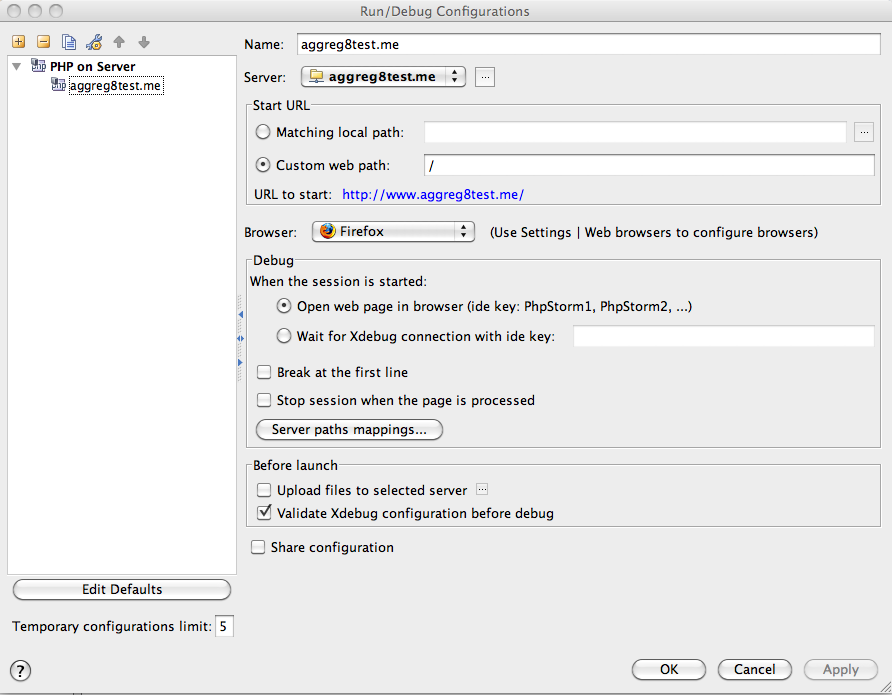Click the Server paths mappings button
Image resolution: width=892 pixels, height=695 pixels.
(348, 429)
